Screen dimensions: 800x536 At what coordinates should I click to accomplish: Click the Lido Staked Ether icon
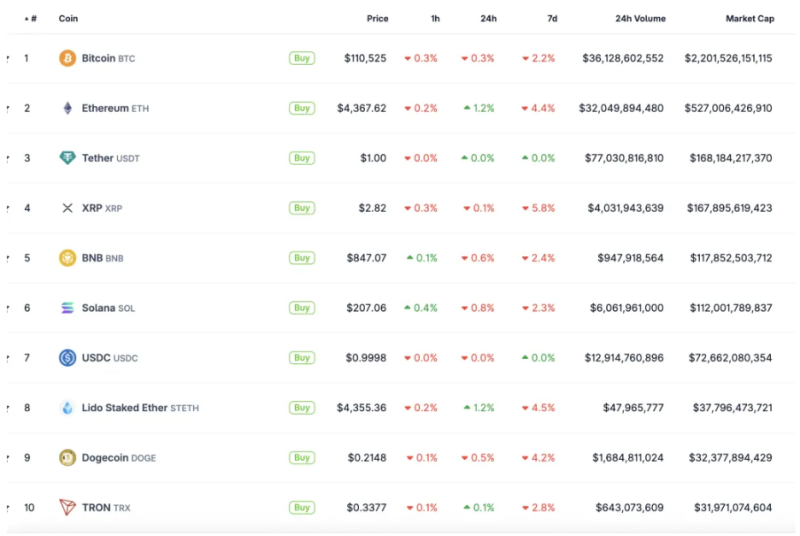67,408
